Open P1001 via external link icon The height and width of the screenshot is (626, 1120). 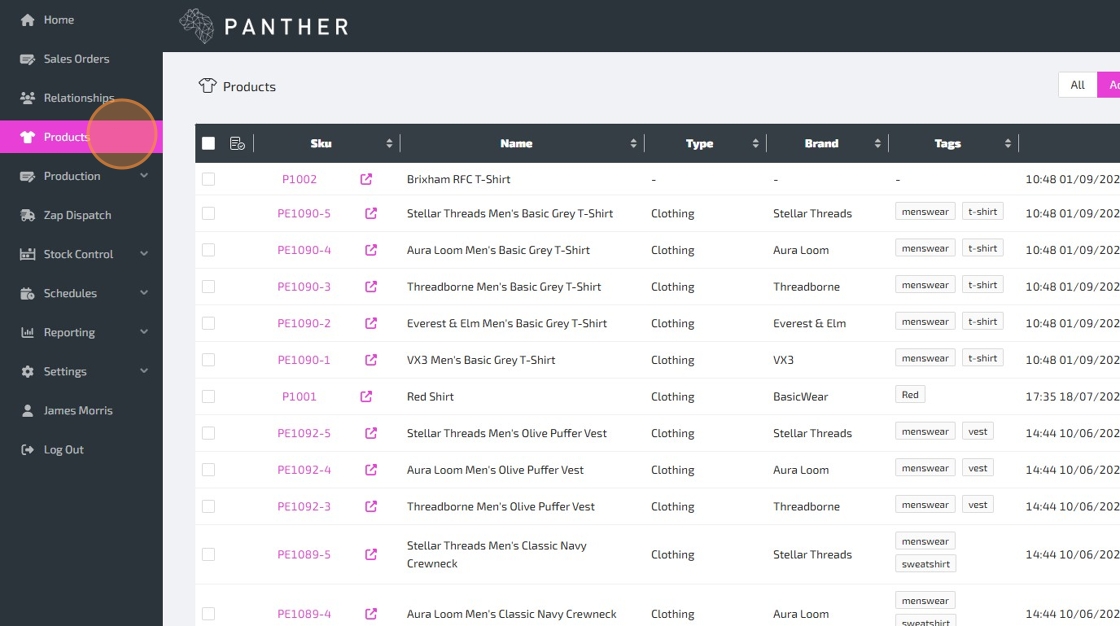coord(366,397)
